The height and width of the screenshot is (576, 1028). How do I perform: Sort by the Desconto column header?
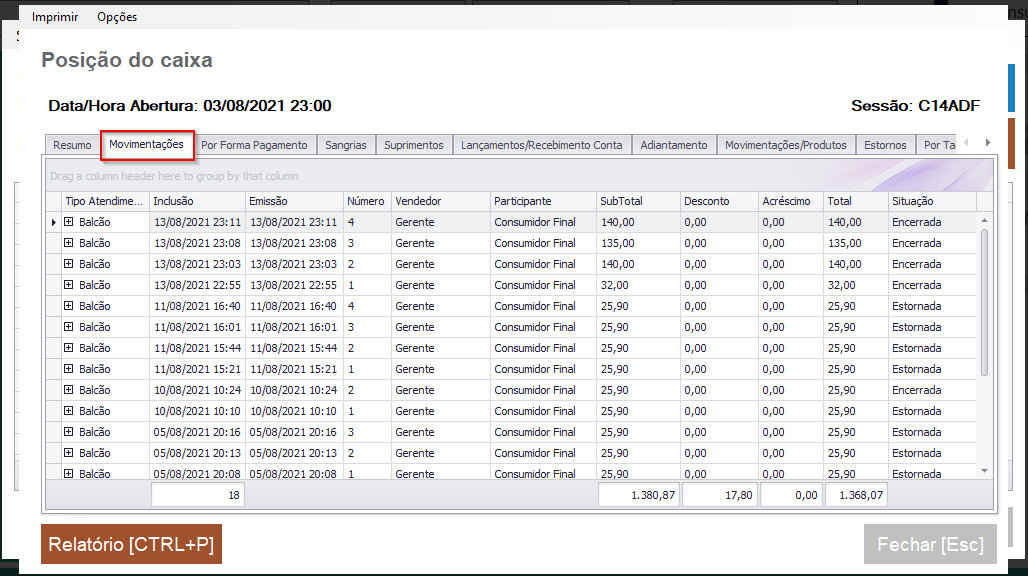click(x=719, y=201)
